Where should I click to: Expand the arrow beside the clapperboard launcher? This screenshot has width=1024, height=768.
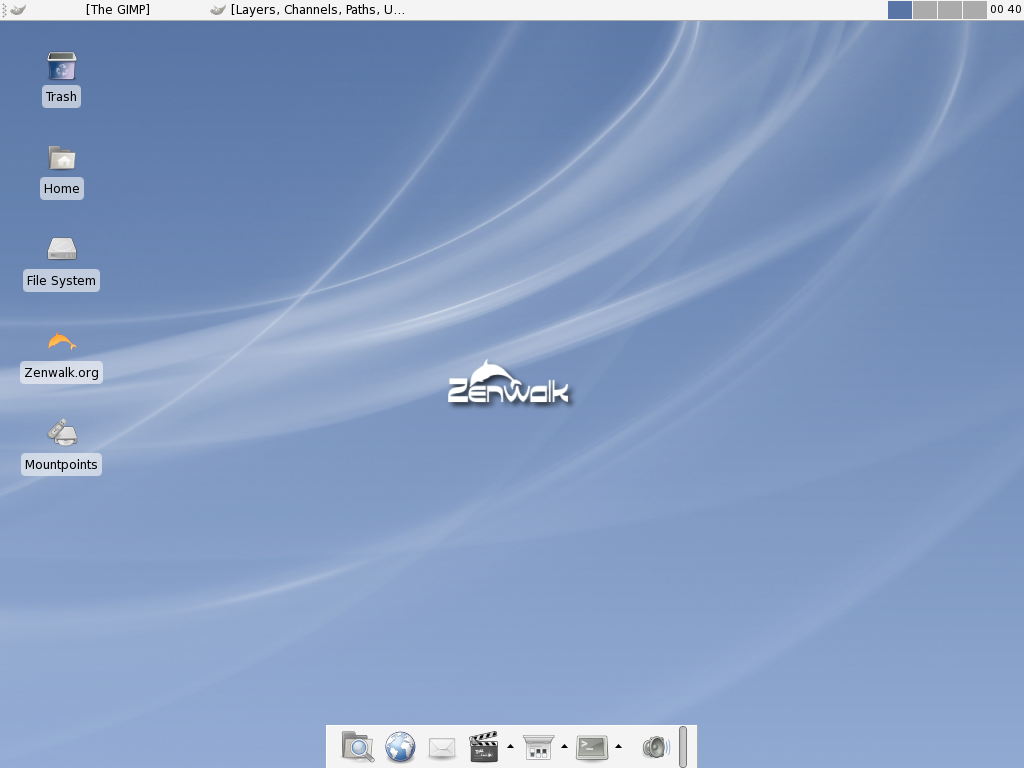511,746
